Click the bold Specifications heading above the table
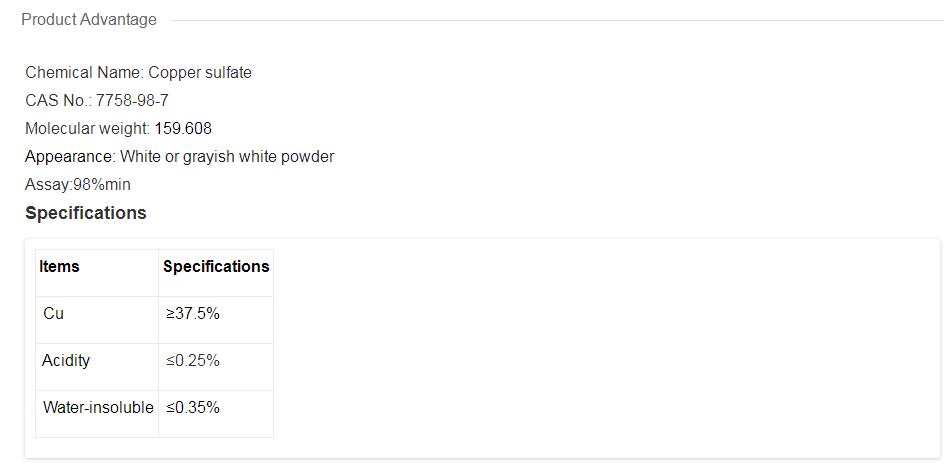The height and width of the screenshot is (465, 949). 86,213
